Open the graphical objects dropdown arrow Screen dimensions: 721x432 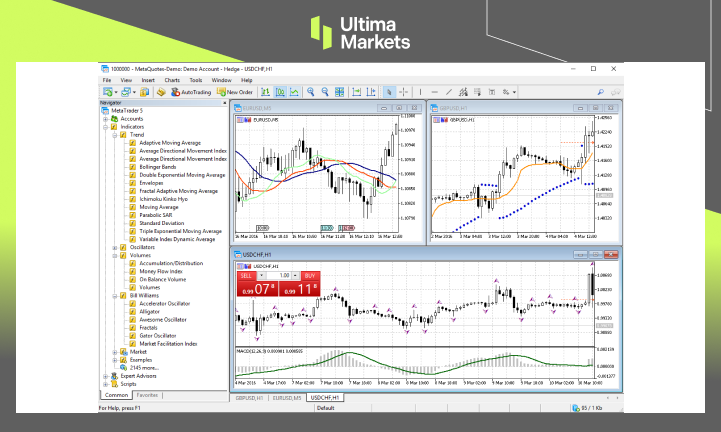point(514,92)
